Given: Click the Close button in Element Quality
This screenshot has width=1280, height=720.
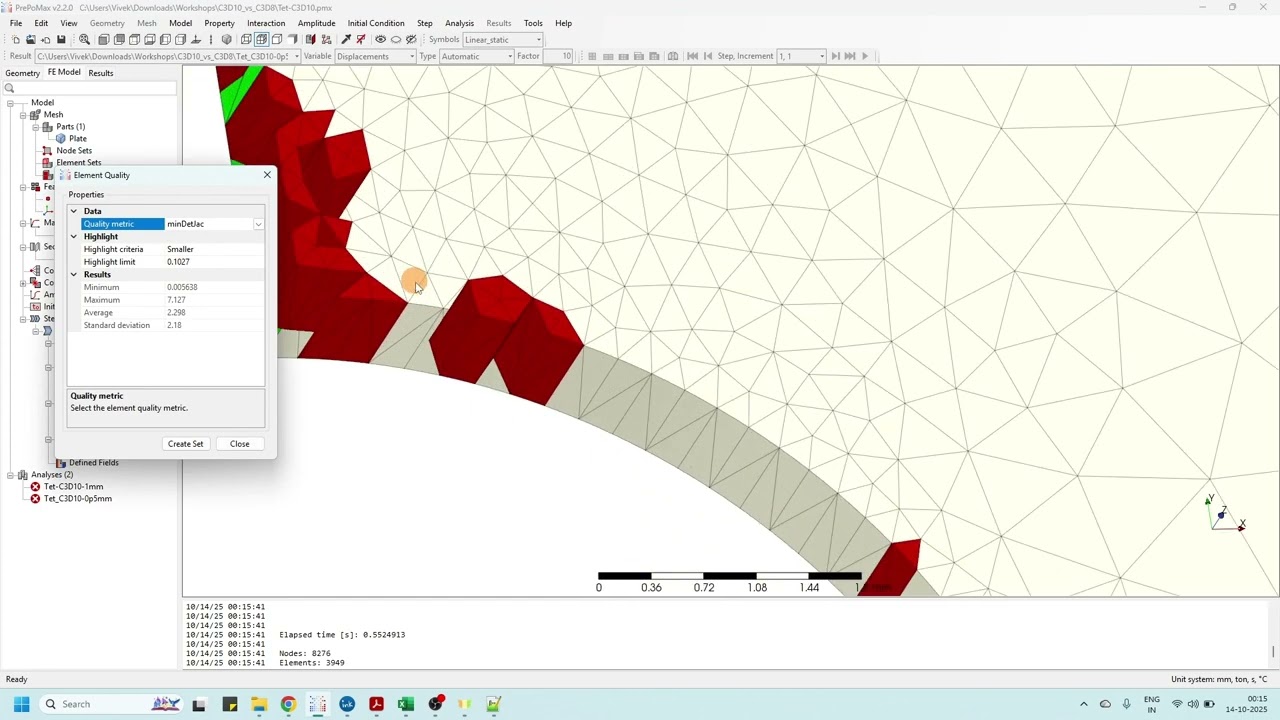Looking at the screenshot, I should [239, 444].
